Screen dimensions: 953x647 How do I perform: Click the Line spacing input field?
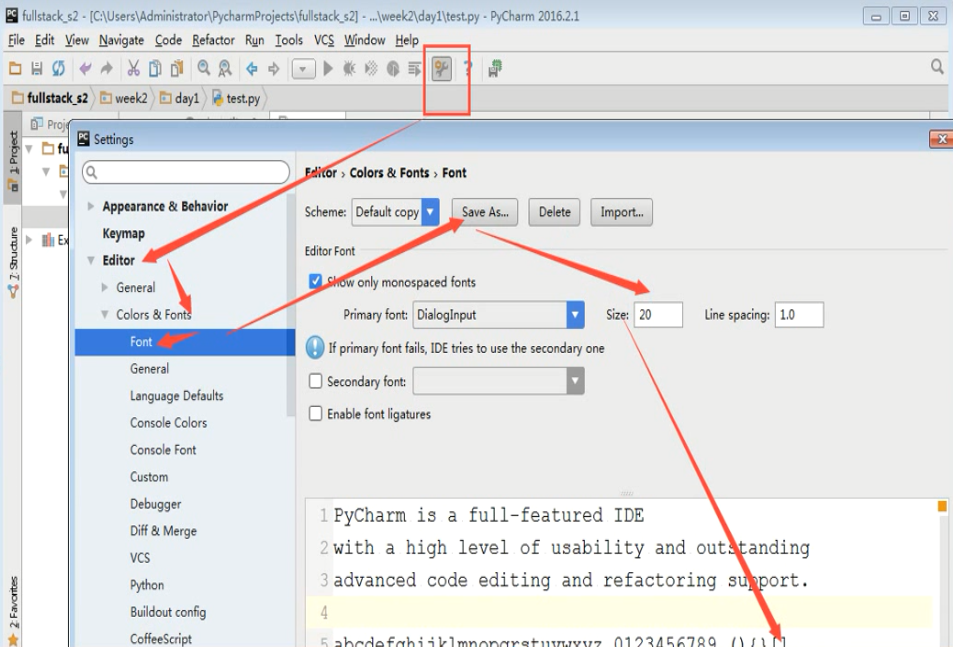[x=799, y=315]
